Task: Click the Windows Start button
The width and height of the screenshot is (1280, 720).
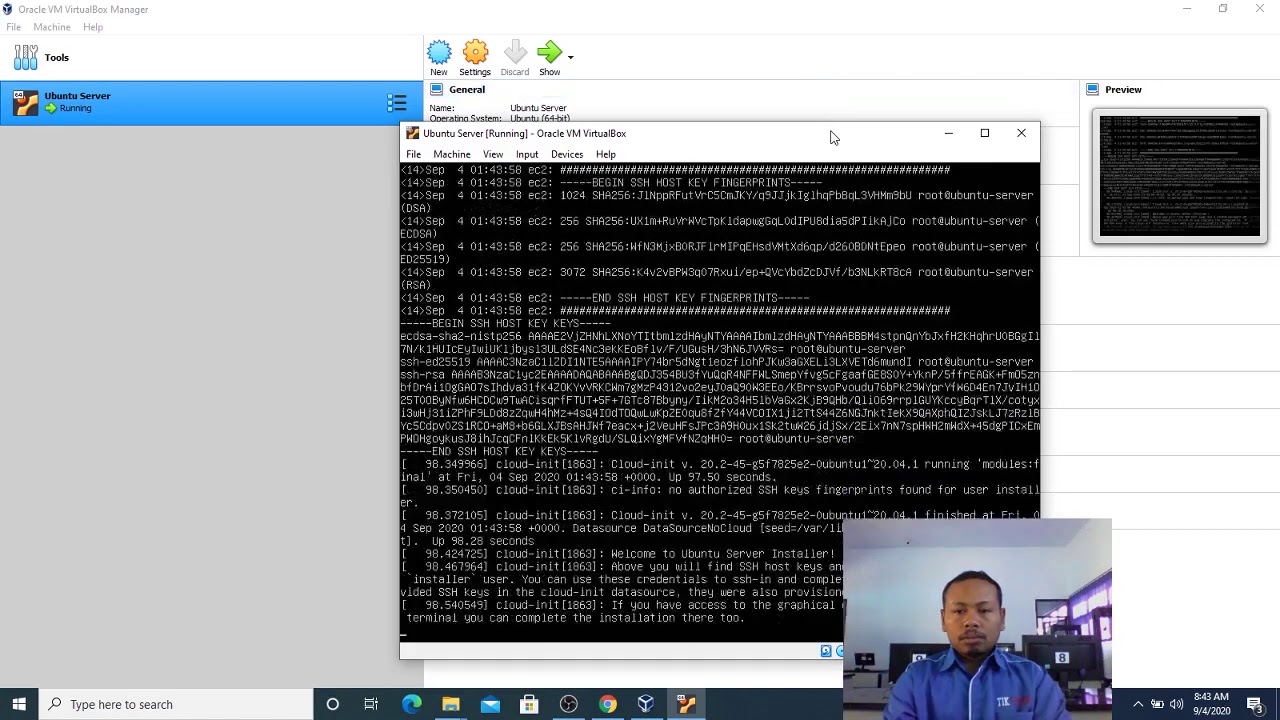Action: coord(19,704)
